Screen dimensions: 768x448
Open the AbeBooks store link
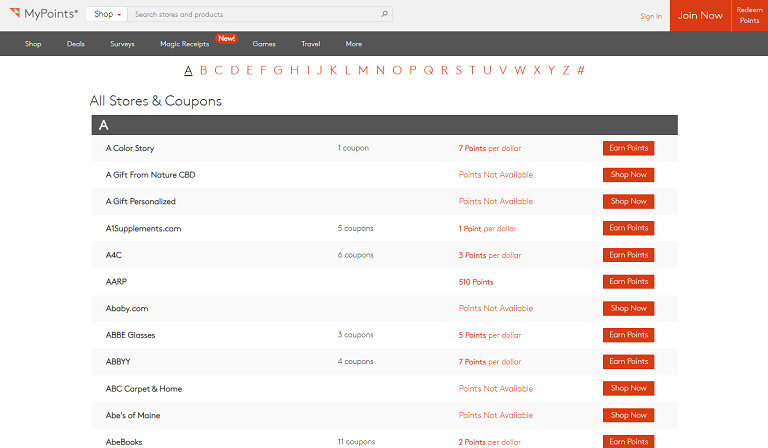pos(124,442)
